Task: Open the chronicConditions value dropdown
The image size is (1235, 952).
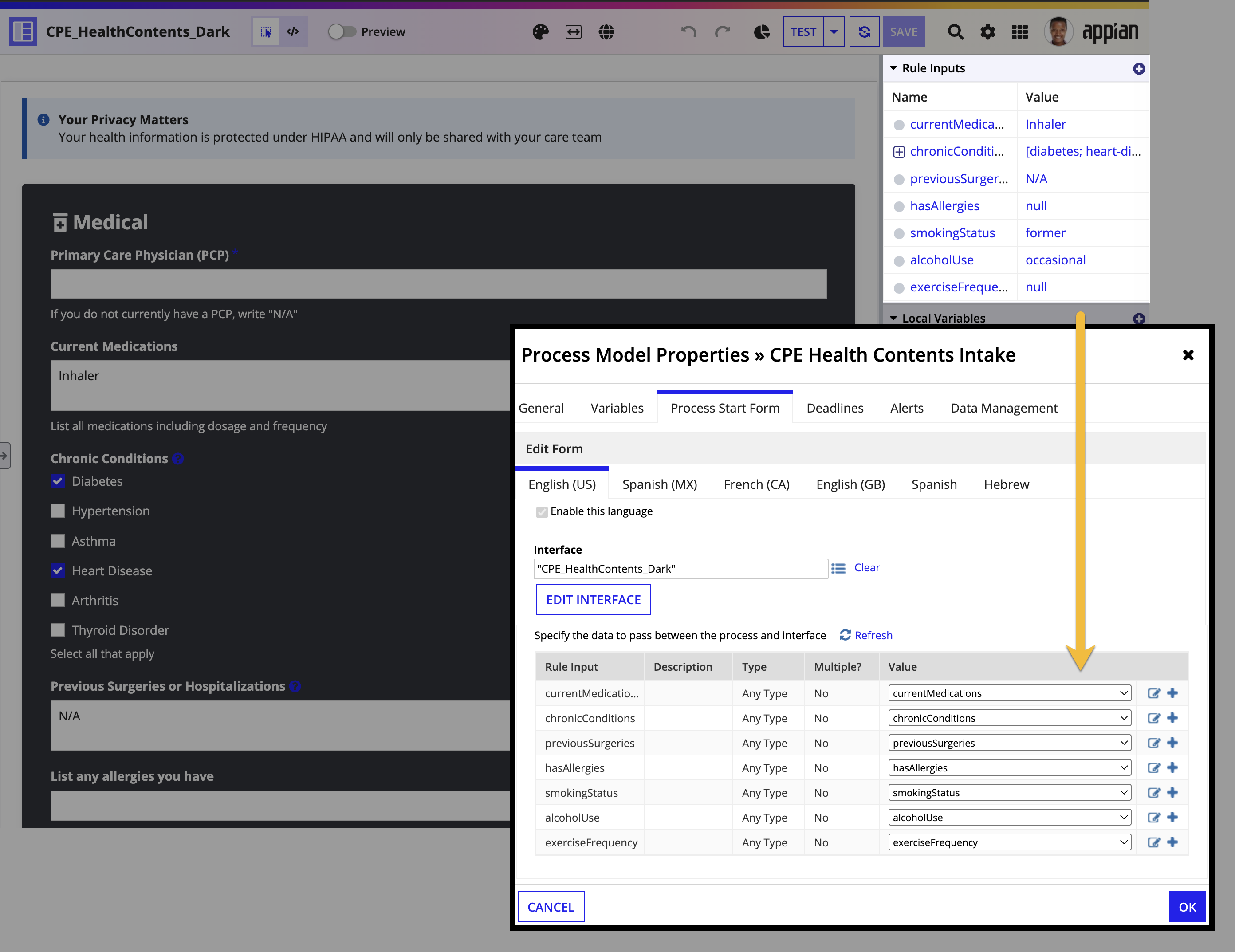Action: click(x=1009, y=718)
